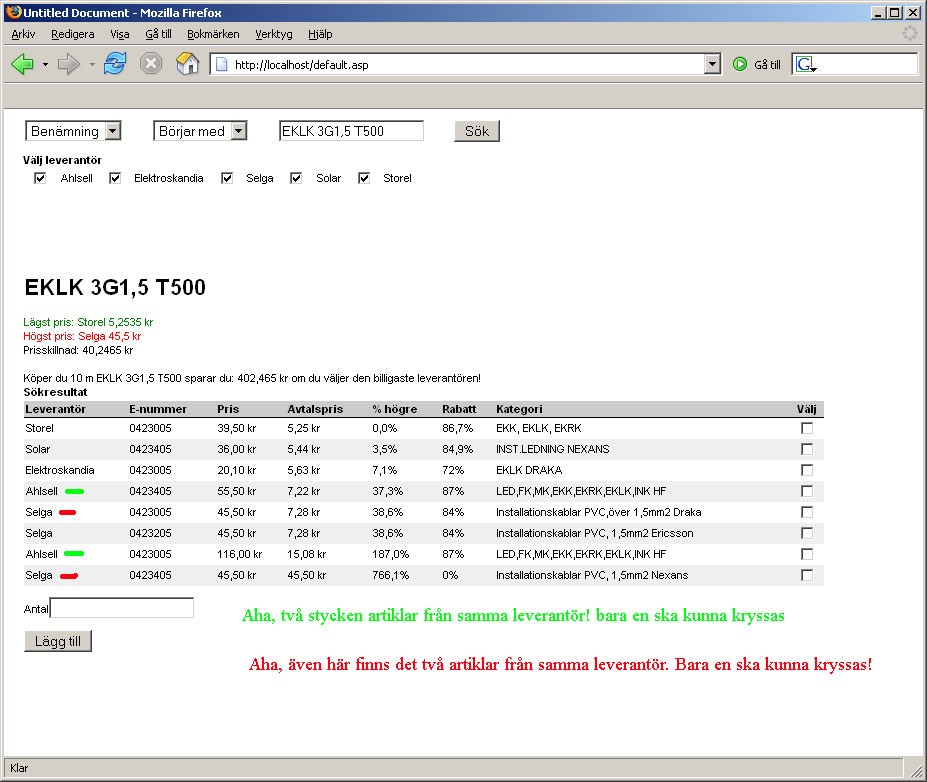Go to the home page icon
This screenshot has width=927, height=782.
click(x=187, y=63)
